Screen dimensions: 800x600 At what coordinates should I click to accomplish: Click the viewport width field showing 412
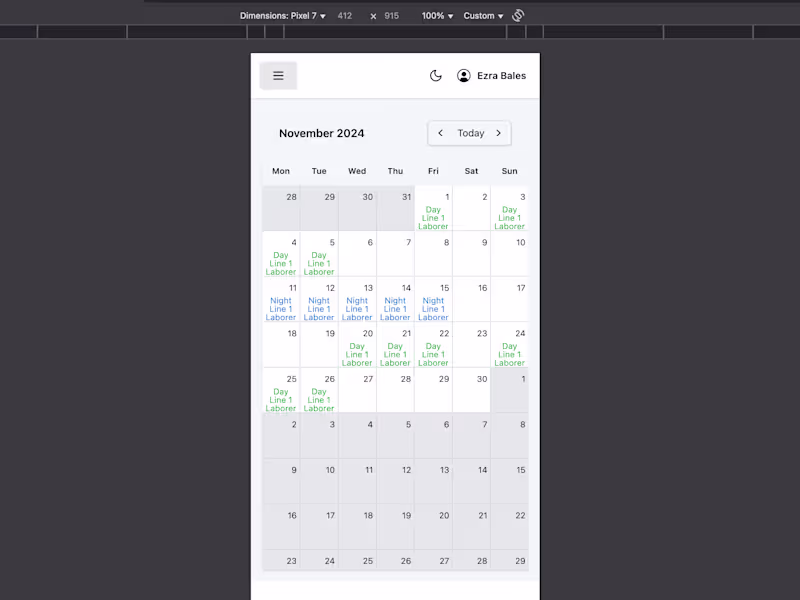click(x=345, y=16)
